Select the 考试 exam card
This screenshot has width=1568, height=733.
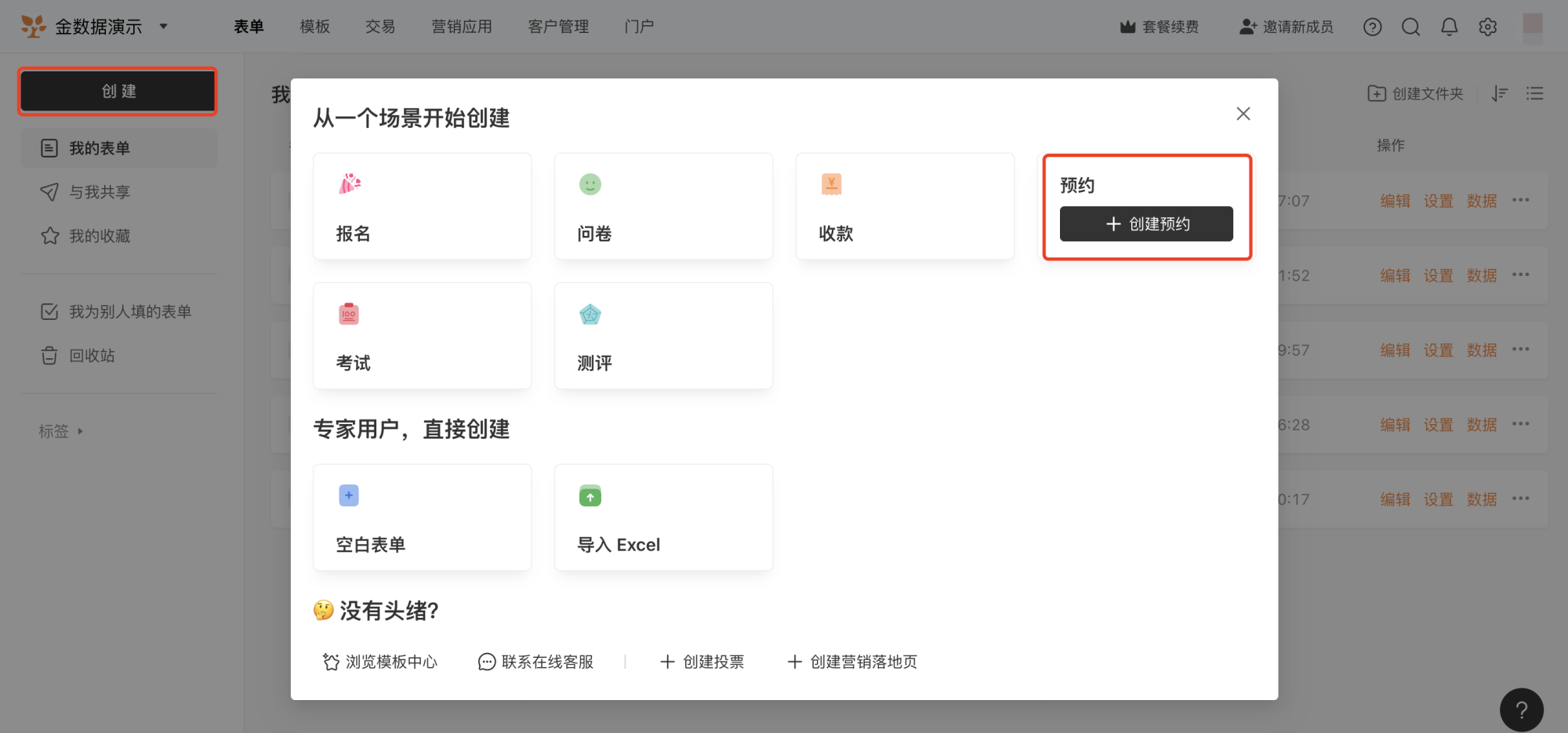423,336
